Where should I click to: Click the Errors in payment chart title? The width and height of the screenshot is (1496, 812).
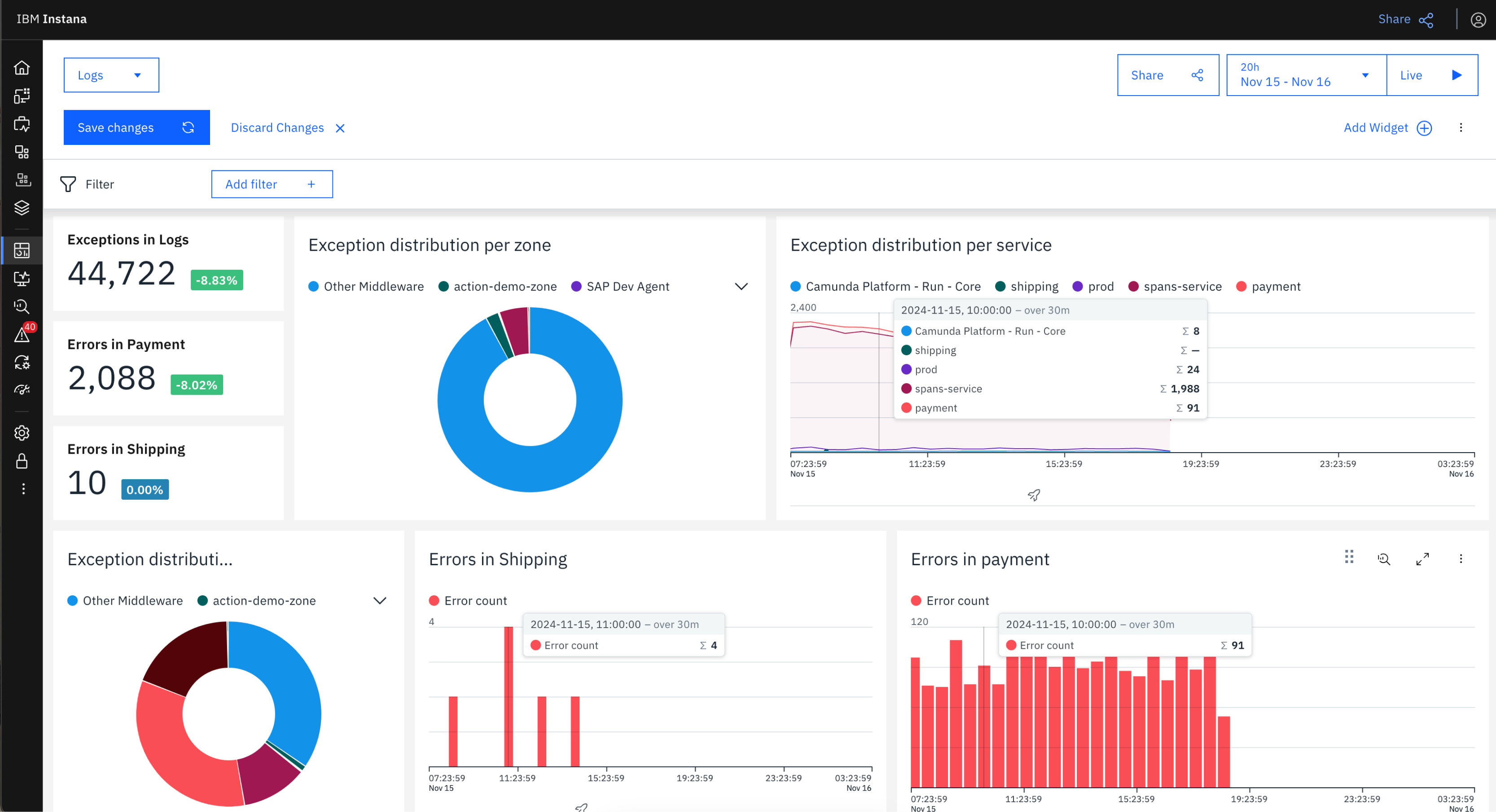tap(980, 559)
